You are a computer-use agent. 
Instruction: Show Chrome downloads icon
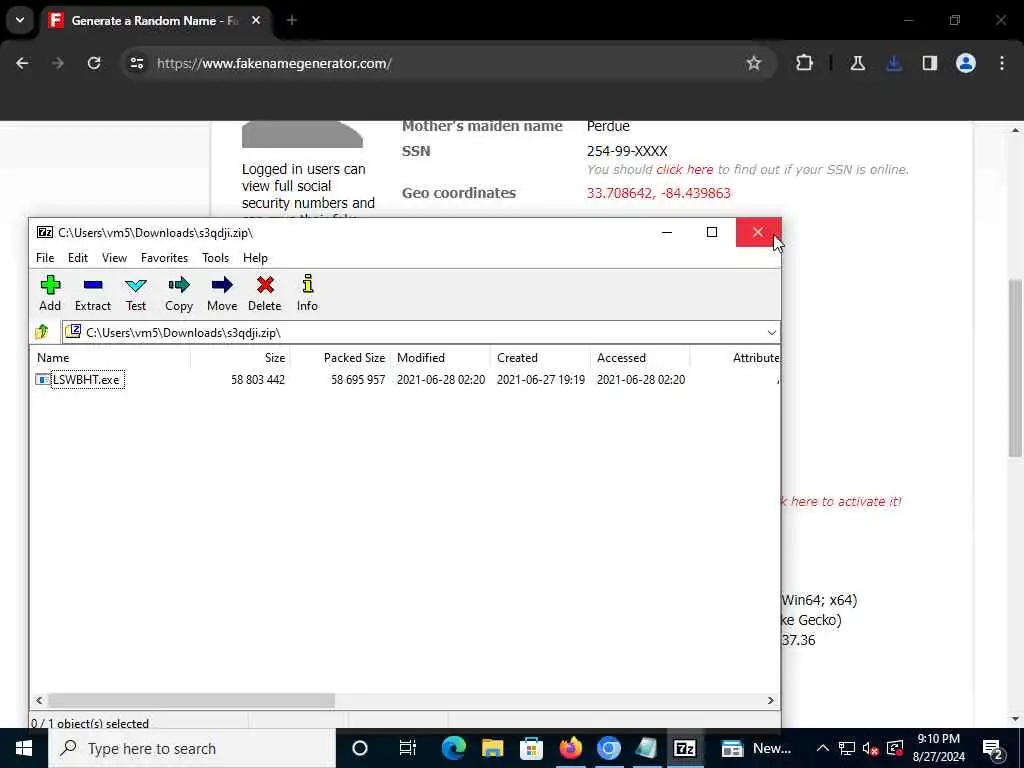click(x=894, y=63)
